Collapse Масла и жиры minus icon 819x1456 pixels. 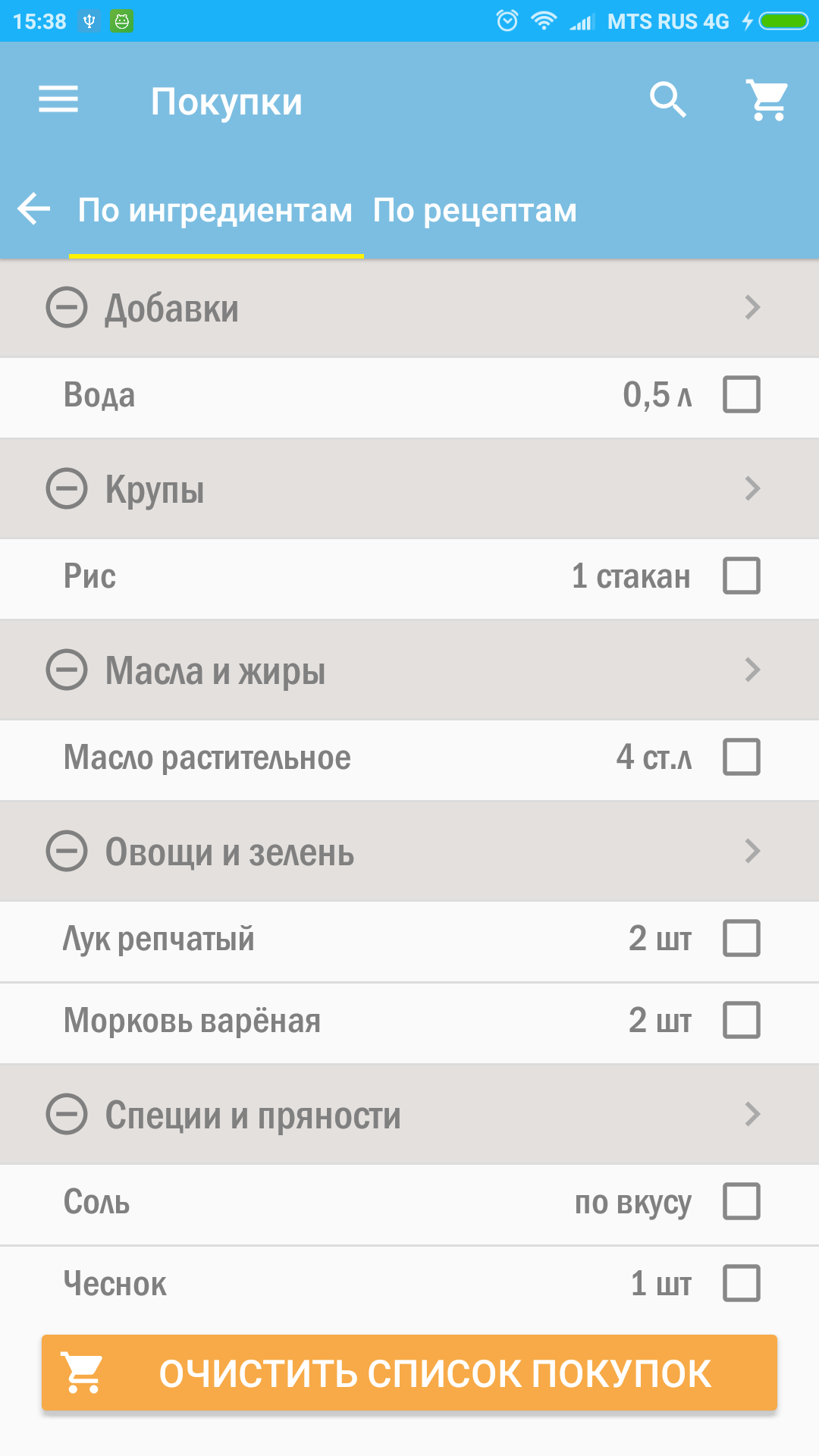tap(67, 670)
